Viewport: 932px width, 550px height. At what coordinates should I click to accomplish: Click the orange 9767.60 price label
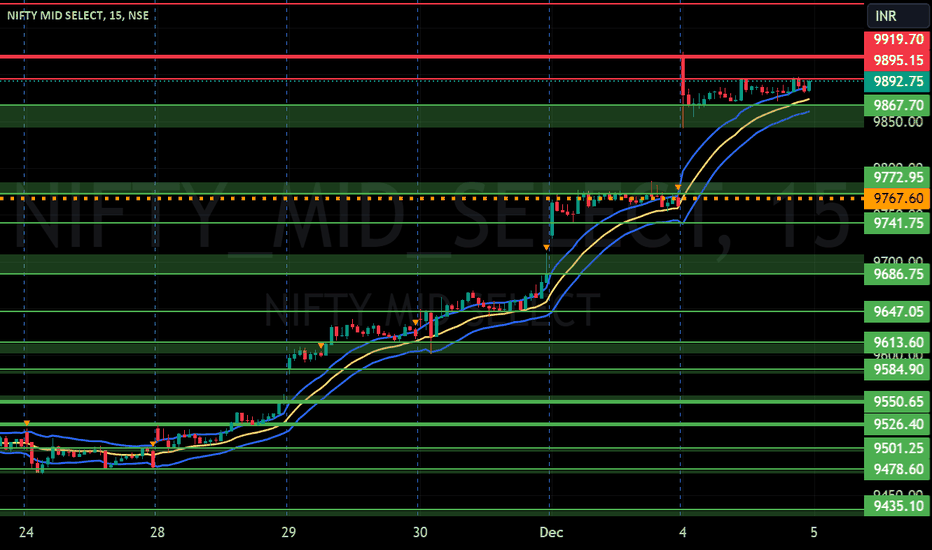(x=898, y=198)
